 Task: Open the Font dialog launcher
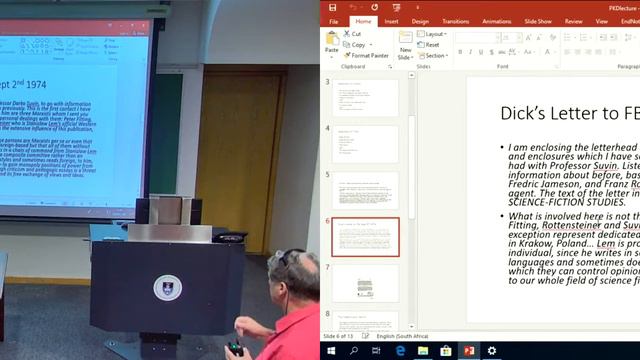556,67
